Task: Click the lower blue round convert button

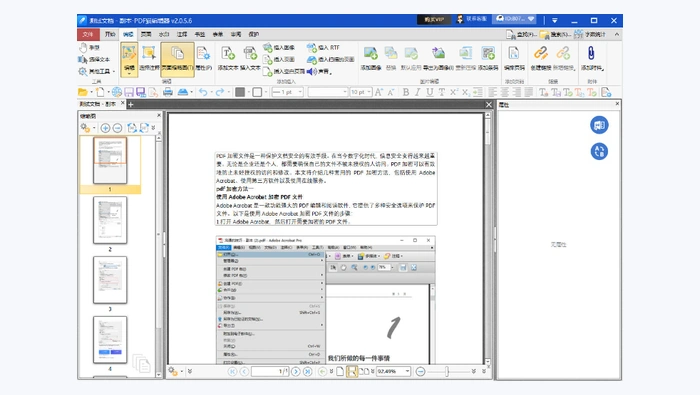Action: pyautogui.click(x=599, y=151)
